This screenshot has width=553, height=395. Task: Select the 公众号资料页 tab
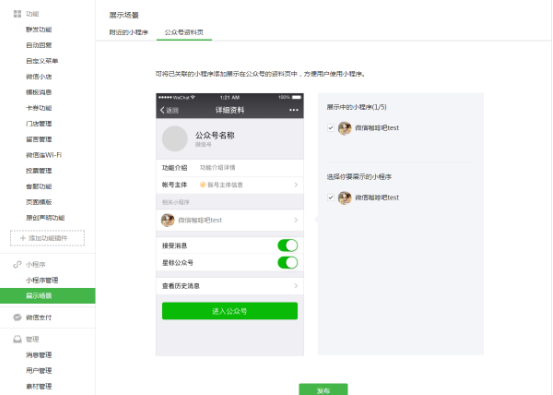coord(184,32)
